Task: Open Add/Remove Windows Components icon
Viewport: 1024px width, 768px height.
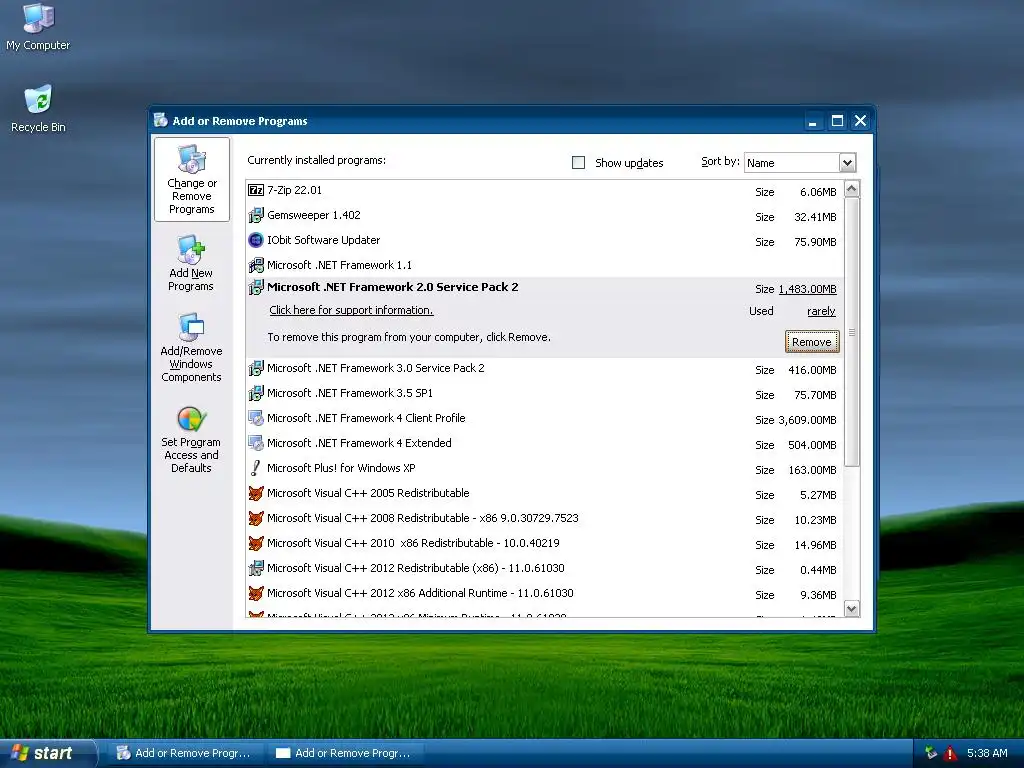Action: click(191, 347)
